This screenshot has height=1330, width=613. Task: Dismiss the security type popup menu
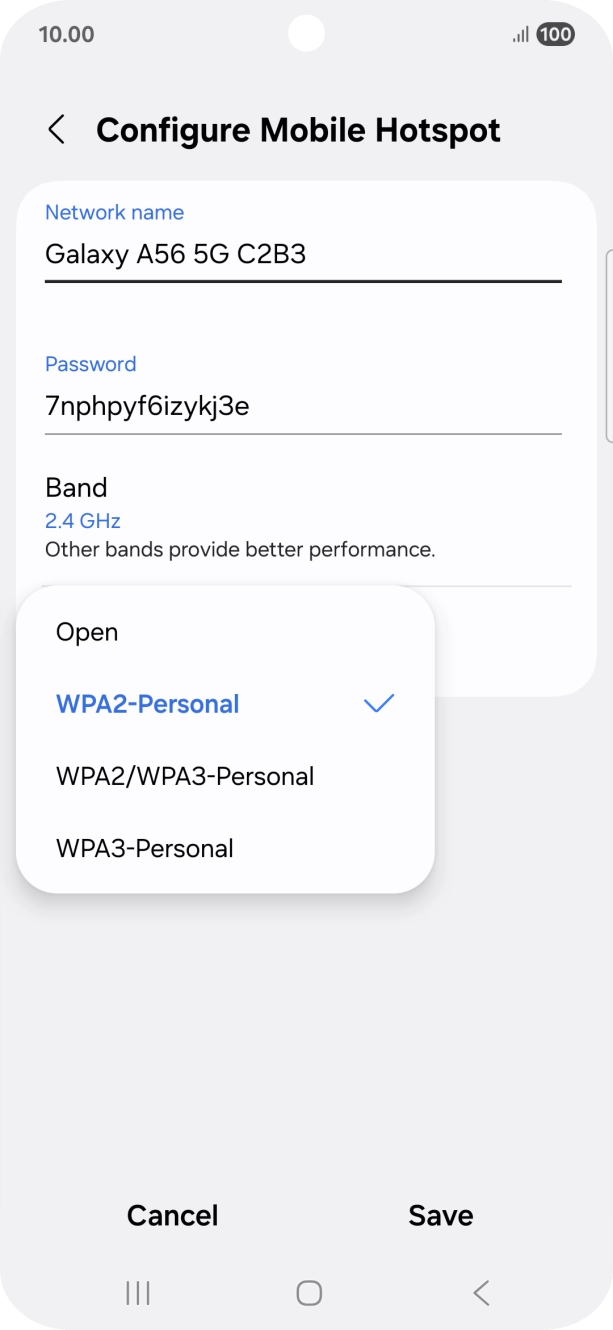coord(520,1000)
